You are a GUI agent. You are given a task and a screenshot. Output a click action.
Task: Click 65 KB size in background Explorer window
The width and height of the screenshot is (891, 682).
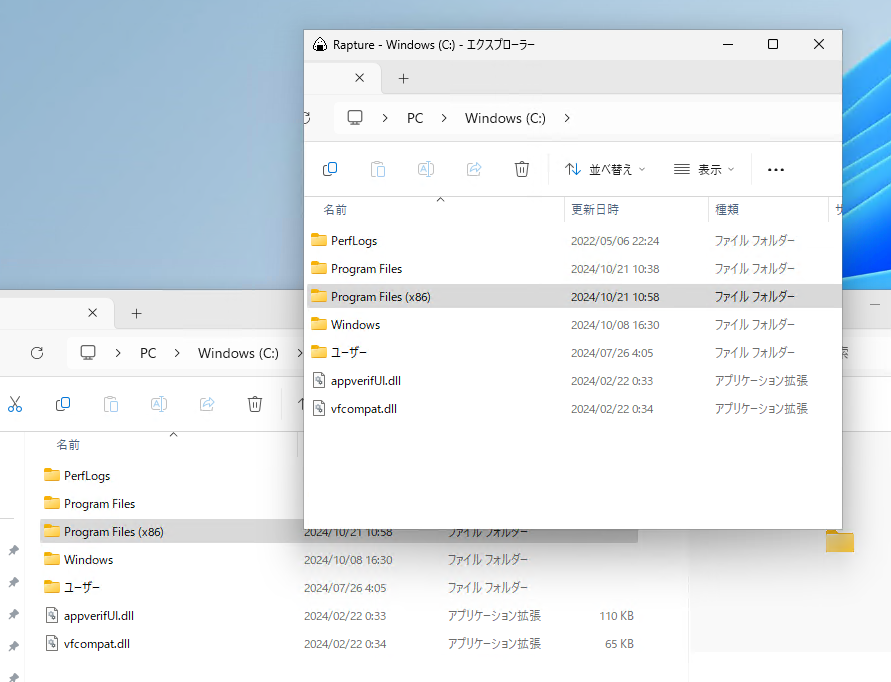(x=619, y=644)
